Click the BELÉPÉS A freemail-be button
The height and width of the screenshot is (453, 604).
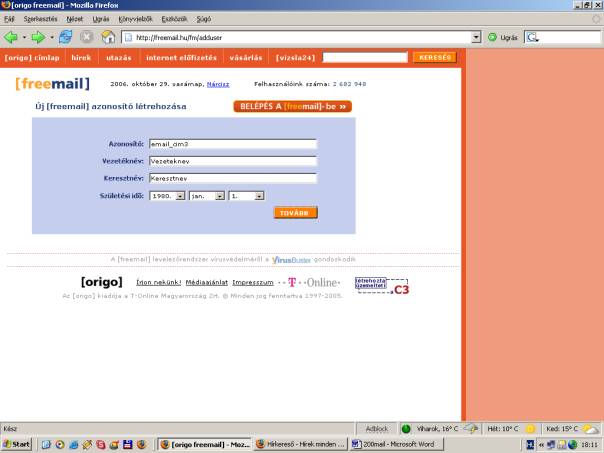(x=292, y=106)
